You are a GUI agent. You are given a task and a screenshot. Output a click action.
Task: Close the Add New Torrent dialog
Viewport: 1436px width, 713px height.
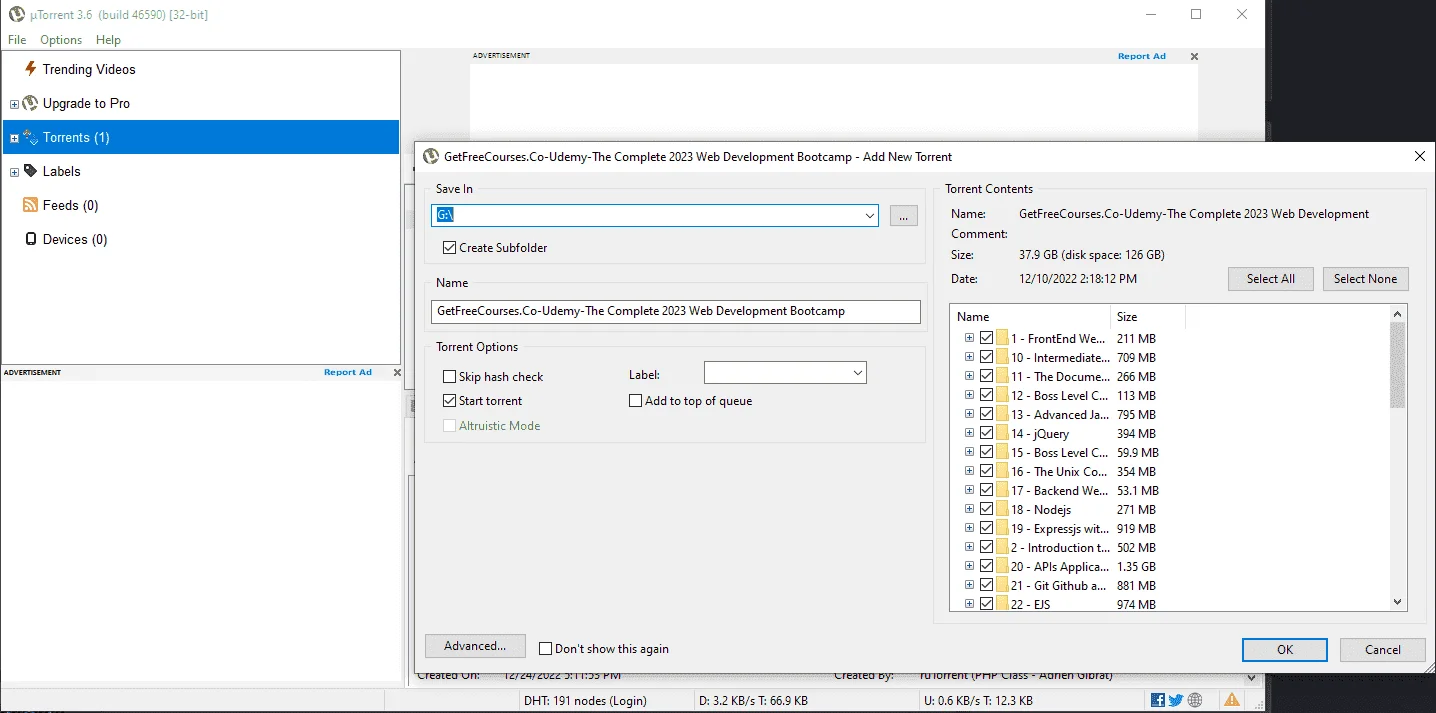1420,156
